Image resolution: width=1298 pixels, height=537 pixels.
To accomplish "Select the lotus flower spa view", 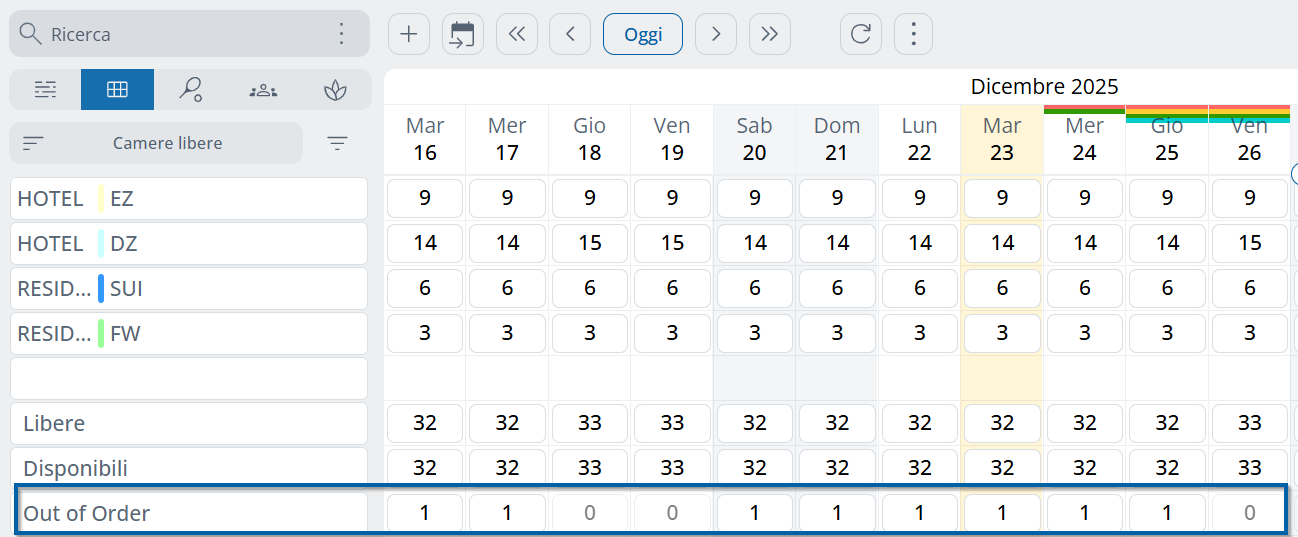I will (335, 90).
